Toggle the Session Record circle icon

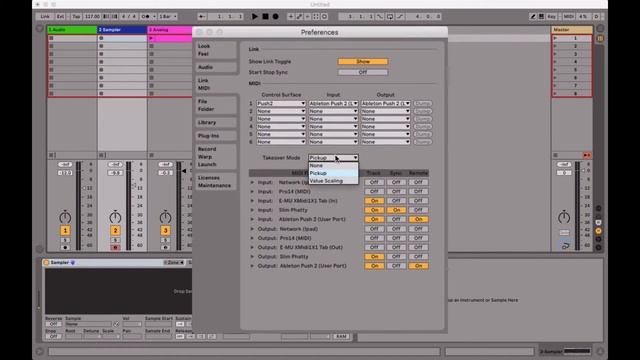point(324,16)
